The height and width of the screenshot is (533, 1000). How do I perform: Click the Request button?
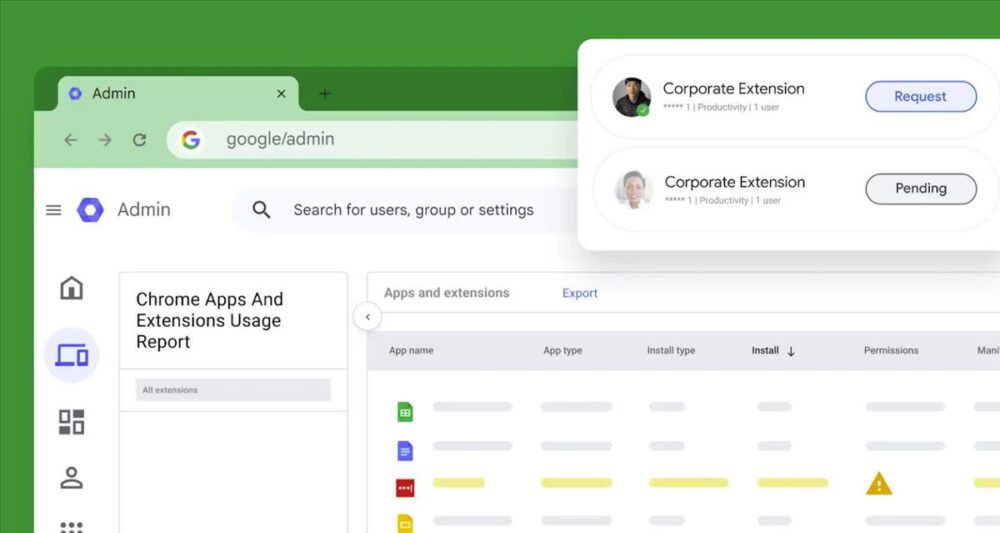coord(921,96)
